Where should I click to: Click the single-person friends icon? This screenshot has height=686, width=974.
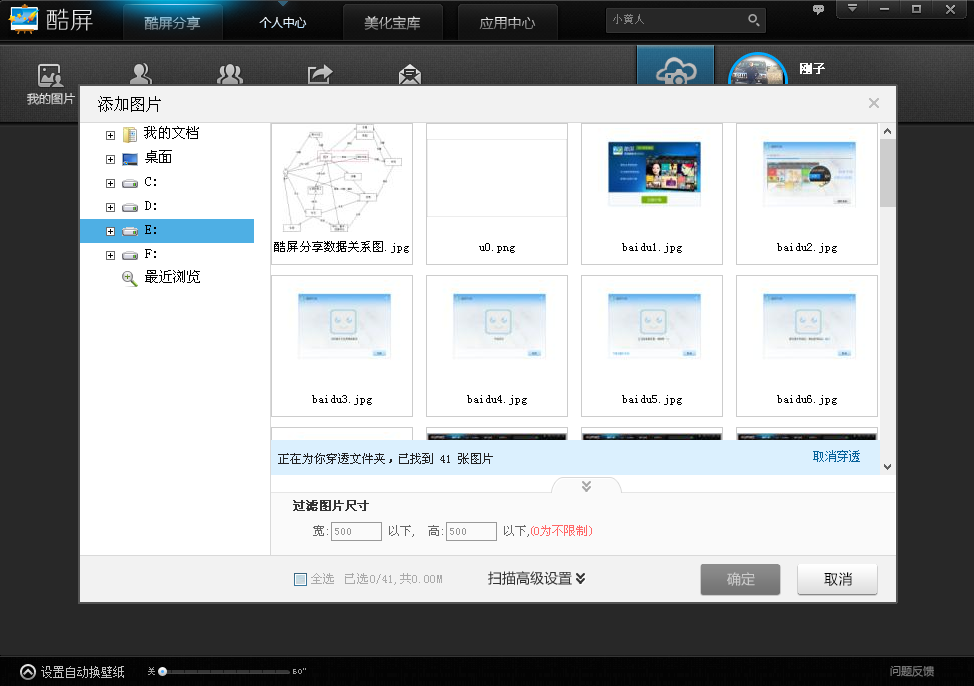140,74
